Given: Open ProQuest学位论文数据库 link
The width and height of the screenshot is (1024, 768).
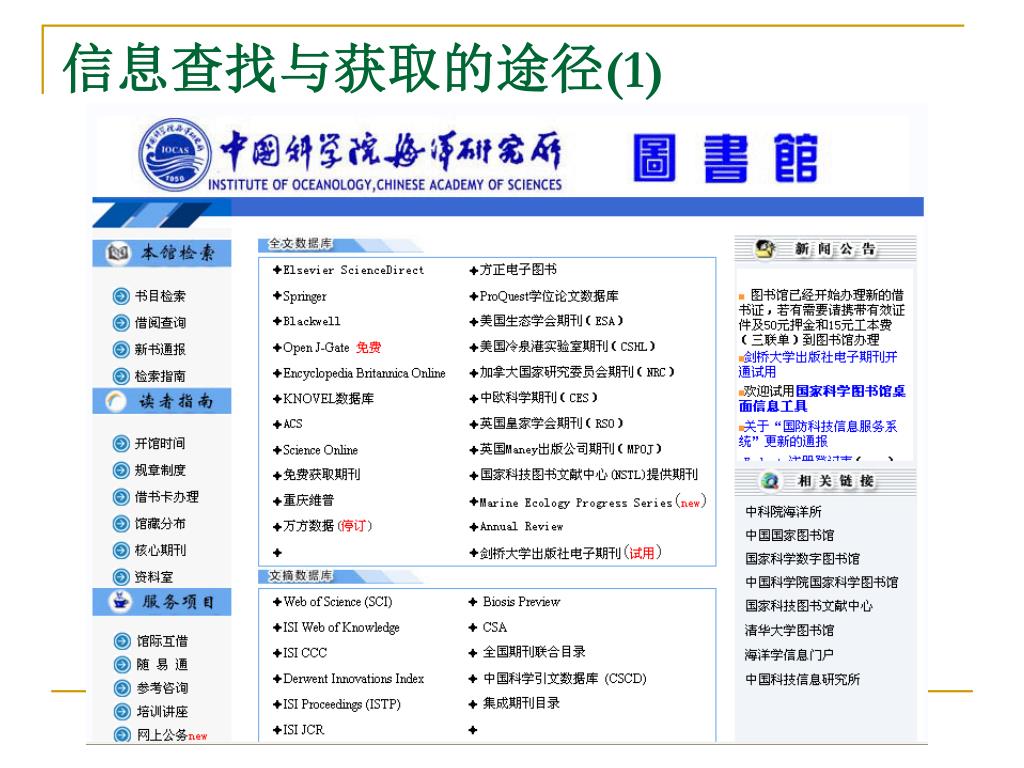Looking at the screenshot, I should [549, 296].
